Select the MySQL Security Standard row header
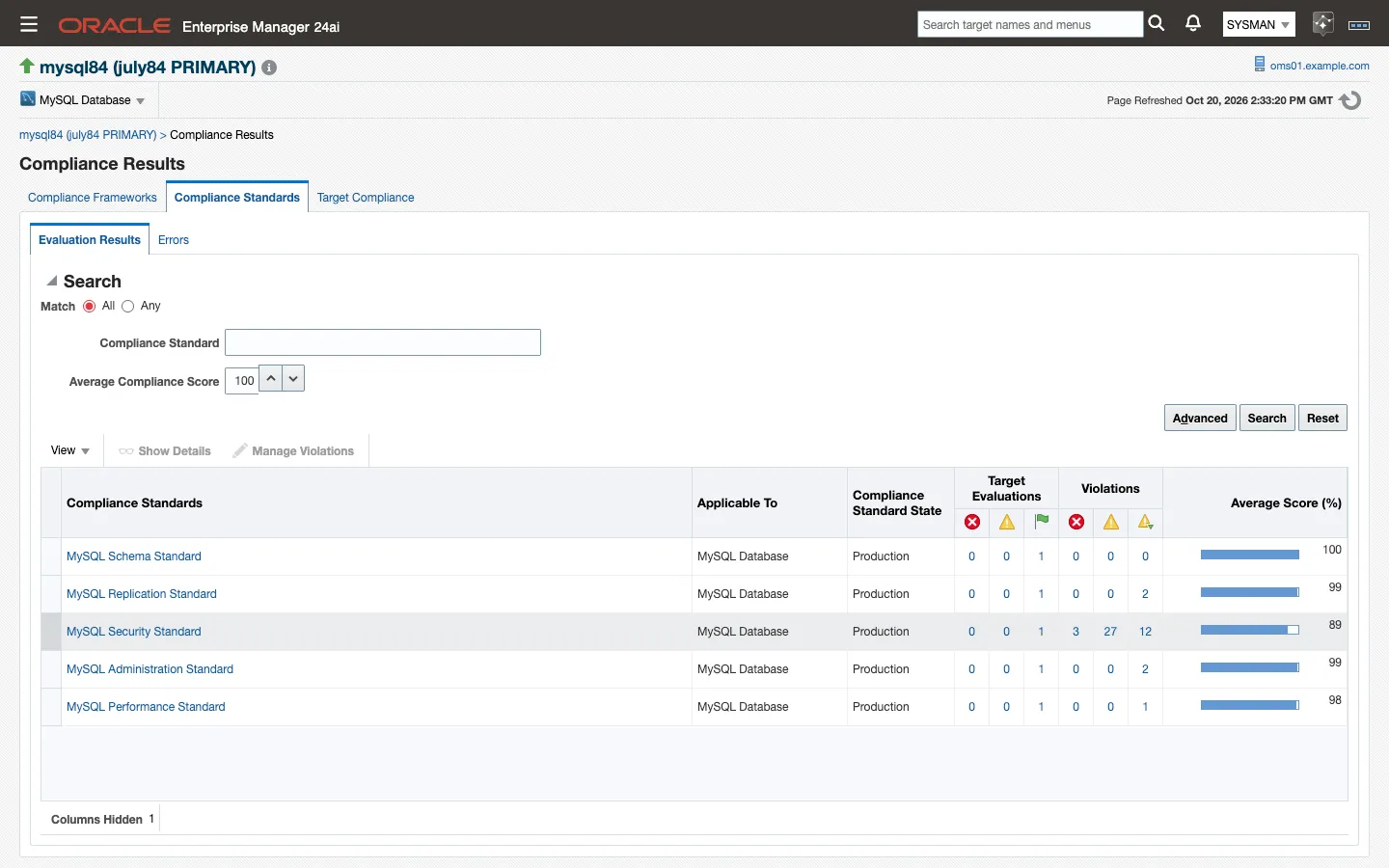1389x868 pixels. (51, 632)
